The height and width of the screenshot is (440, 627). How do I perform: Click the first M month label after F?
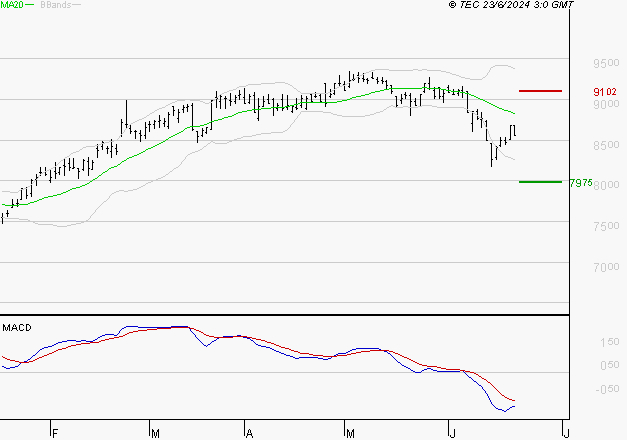tap(155, 434)
